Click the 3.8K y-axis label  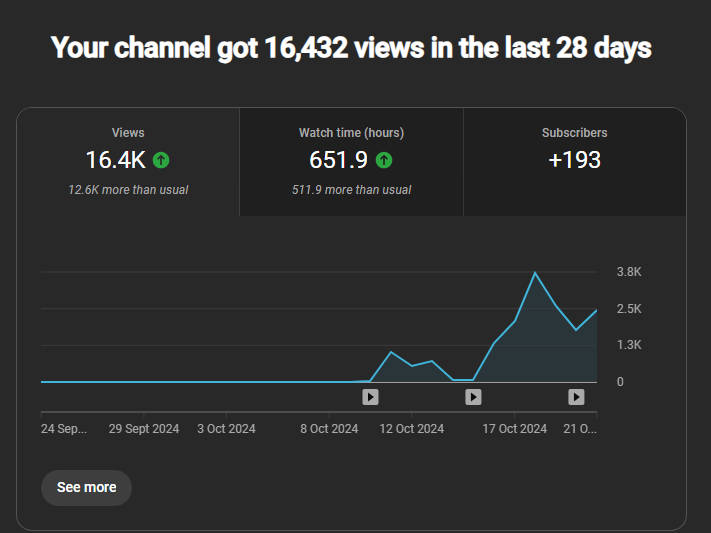[x=629, y=272]
